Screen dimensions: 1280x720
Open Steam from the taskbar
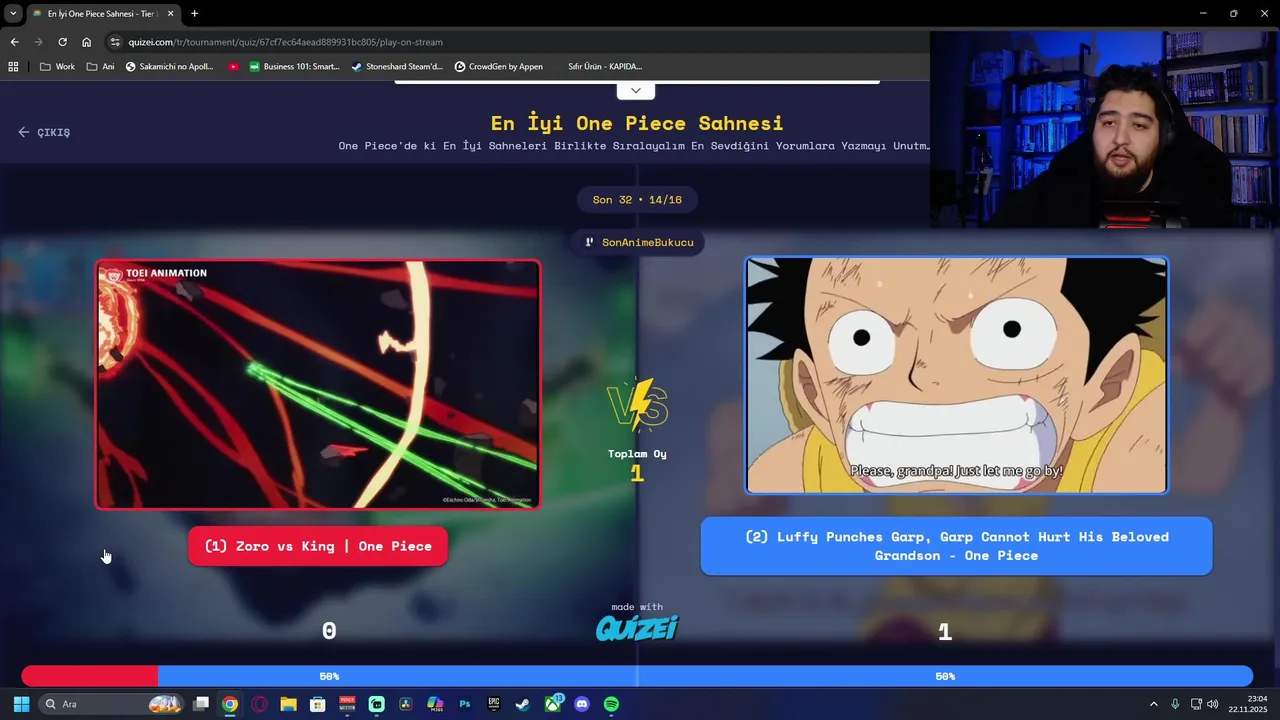522,704
